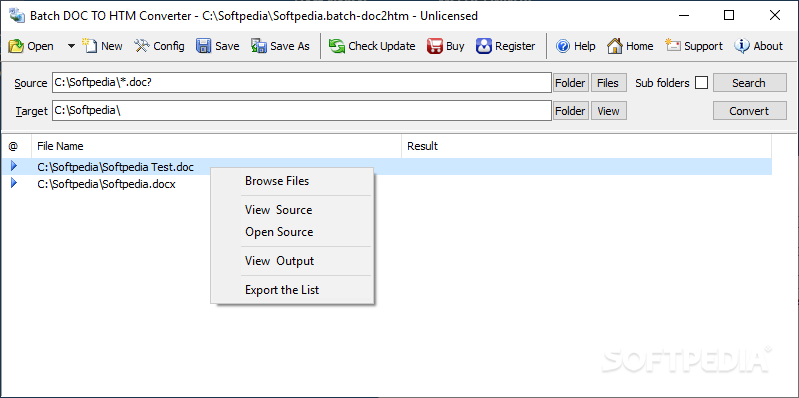Choose Browse Files from context menu
This screenshot has width=799, height=398.
(x=292, y=181)
